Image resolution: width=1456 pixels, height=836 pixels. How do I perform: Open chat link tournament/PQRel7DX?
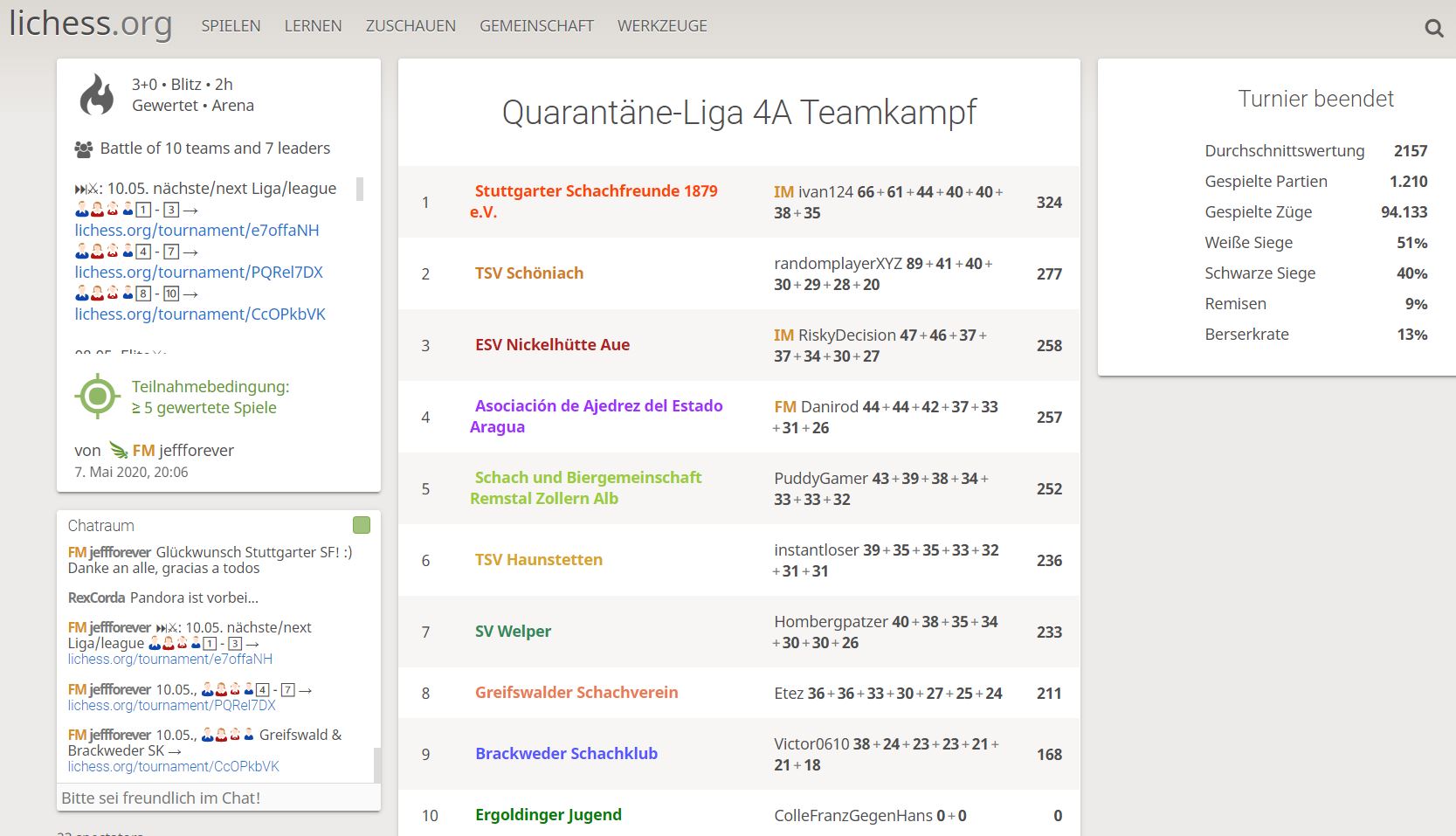(x=172, y=706)
